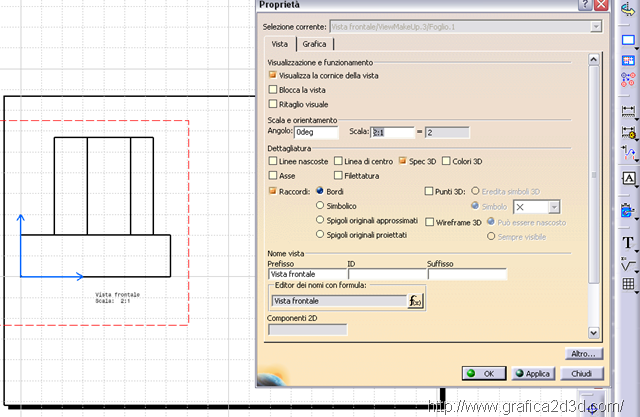Screen dimensions: 640x417
Task: Click the framed text 'A' icon
Action: [628, 177]
